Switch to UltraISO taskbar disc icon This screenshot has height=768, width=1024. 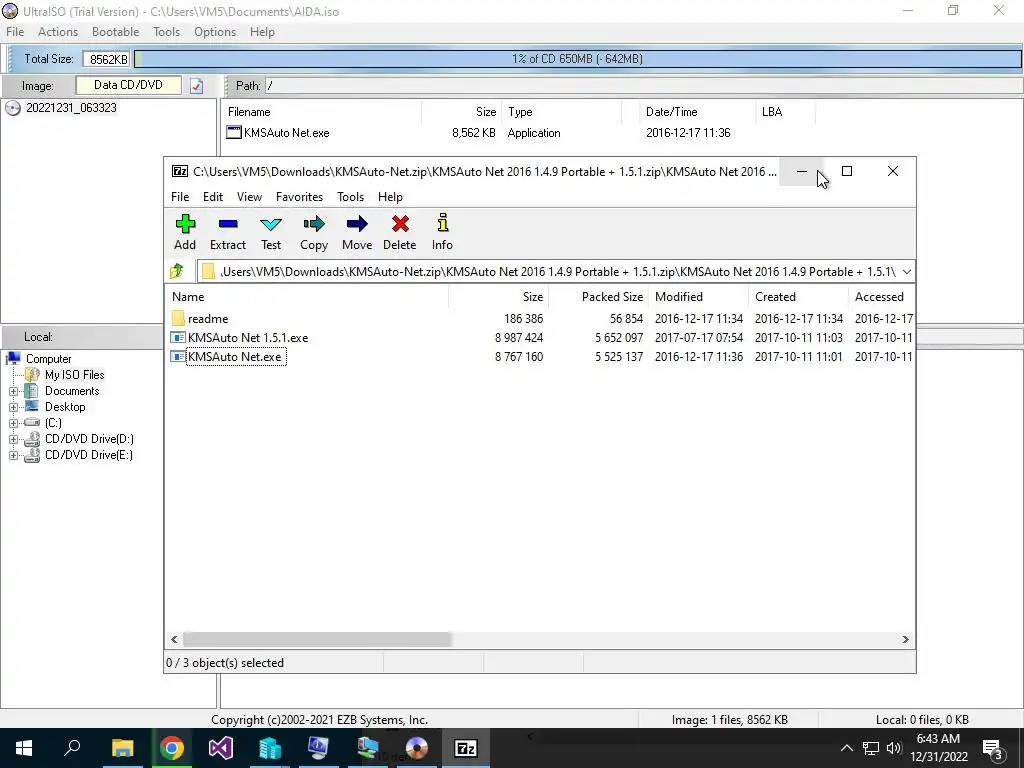point(417,748)
